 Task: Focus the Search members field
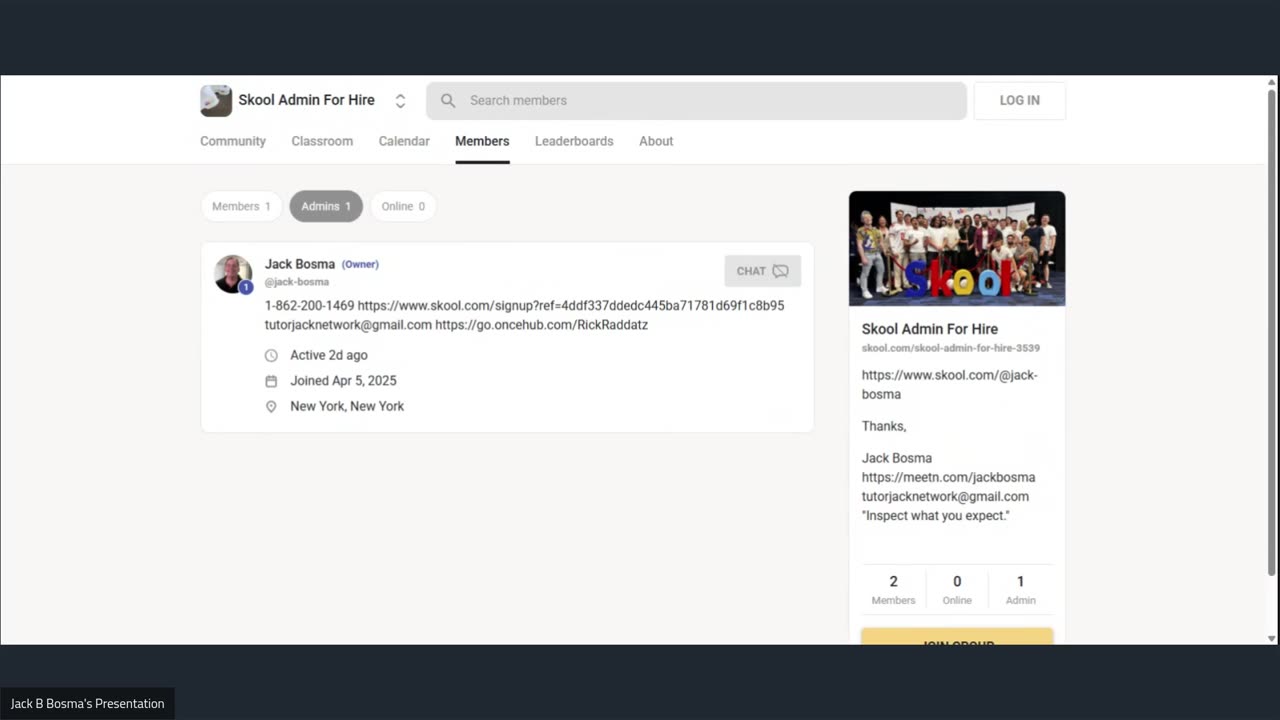point(696,100)
